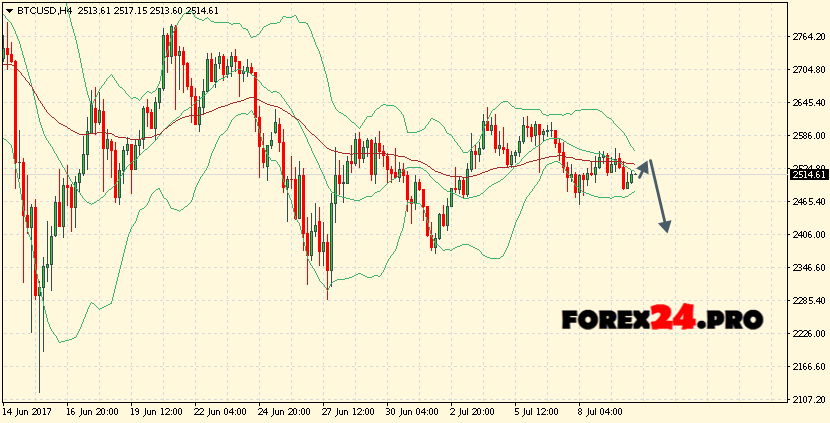Select the 2645.40 price level label
The width and height of the screenshot is (830, 423).
point(808,103)
